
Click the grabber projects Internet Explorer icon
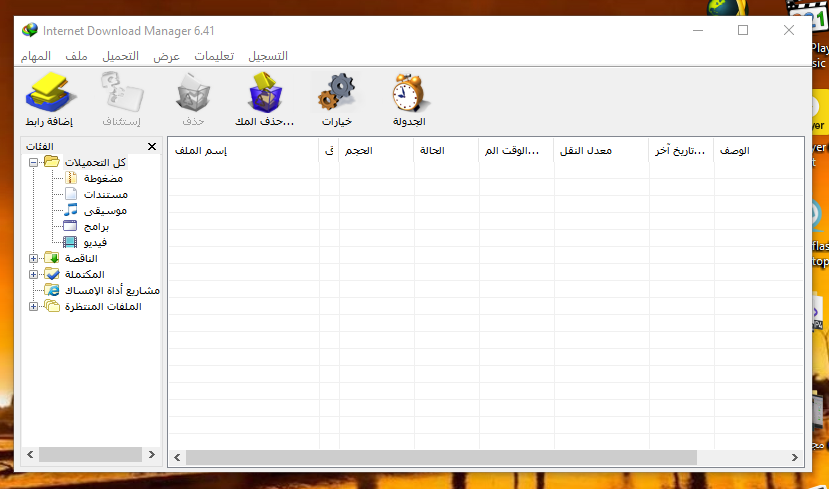pyautogui.click(x=52, y=290)
